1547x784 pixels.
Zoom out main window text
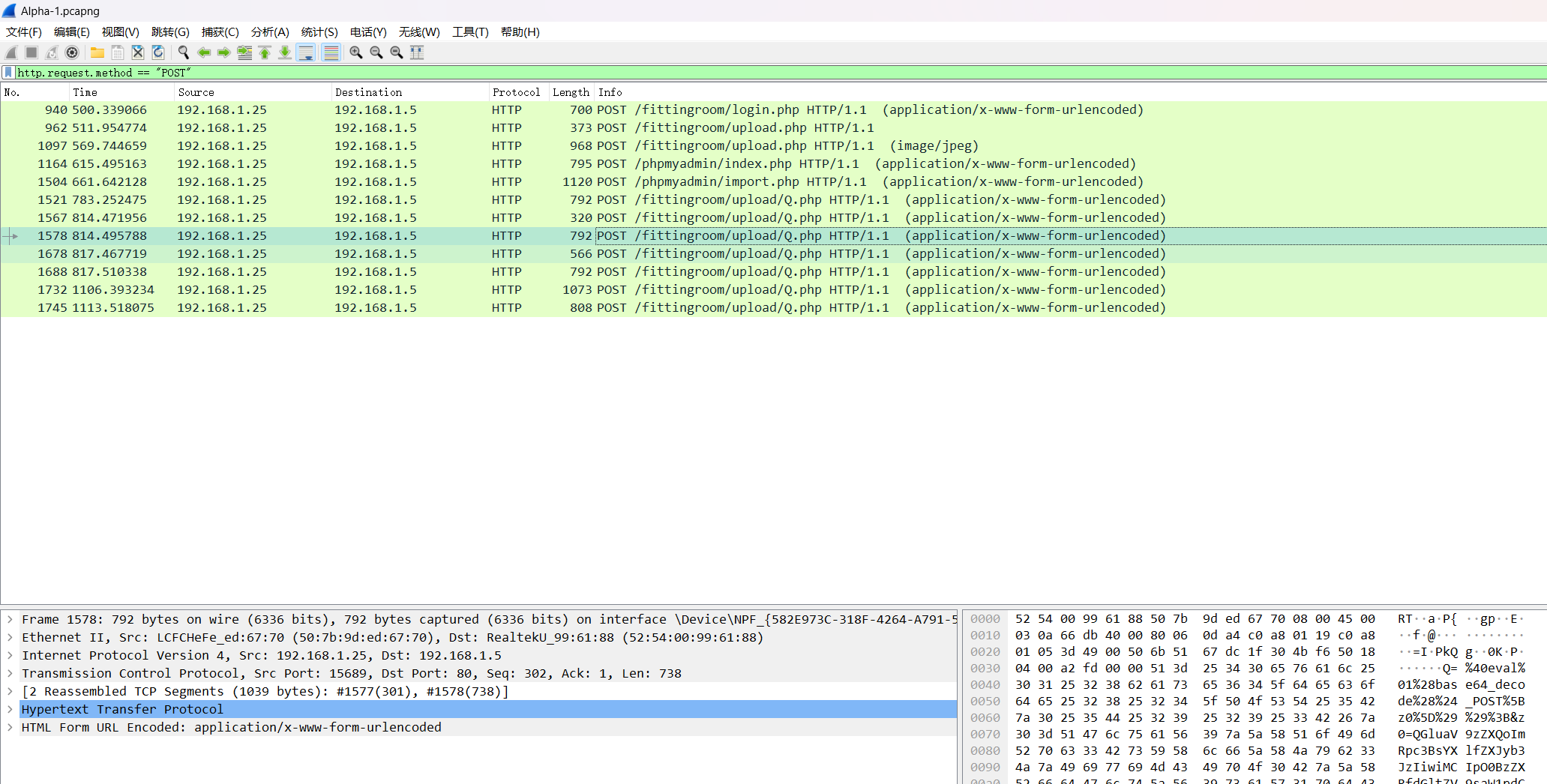tap(376, 52)
